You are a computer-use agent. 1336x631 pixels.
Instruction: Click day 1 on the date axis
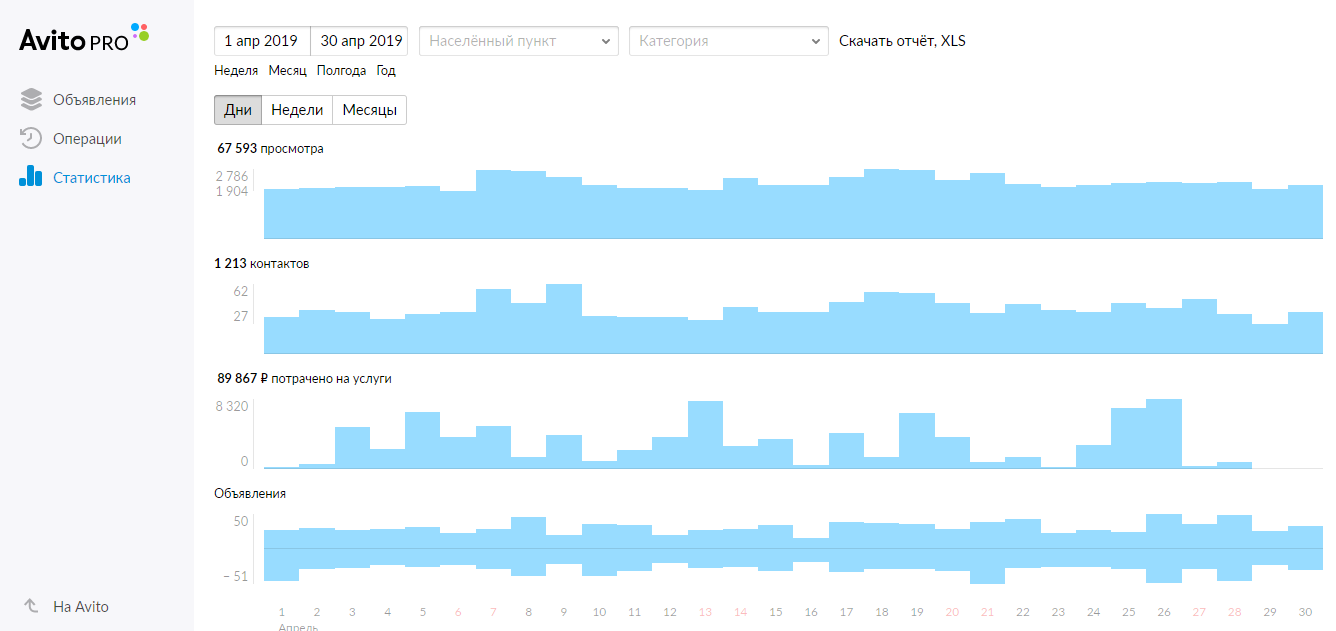[x=282, y=612]
